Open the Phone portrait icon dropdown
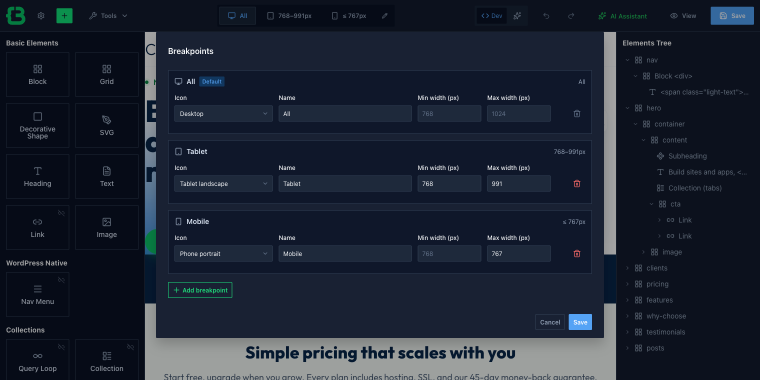Viewport: 760px width, 380px height. (223, 253)
